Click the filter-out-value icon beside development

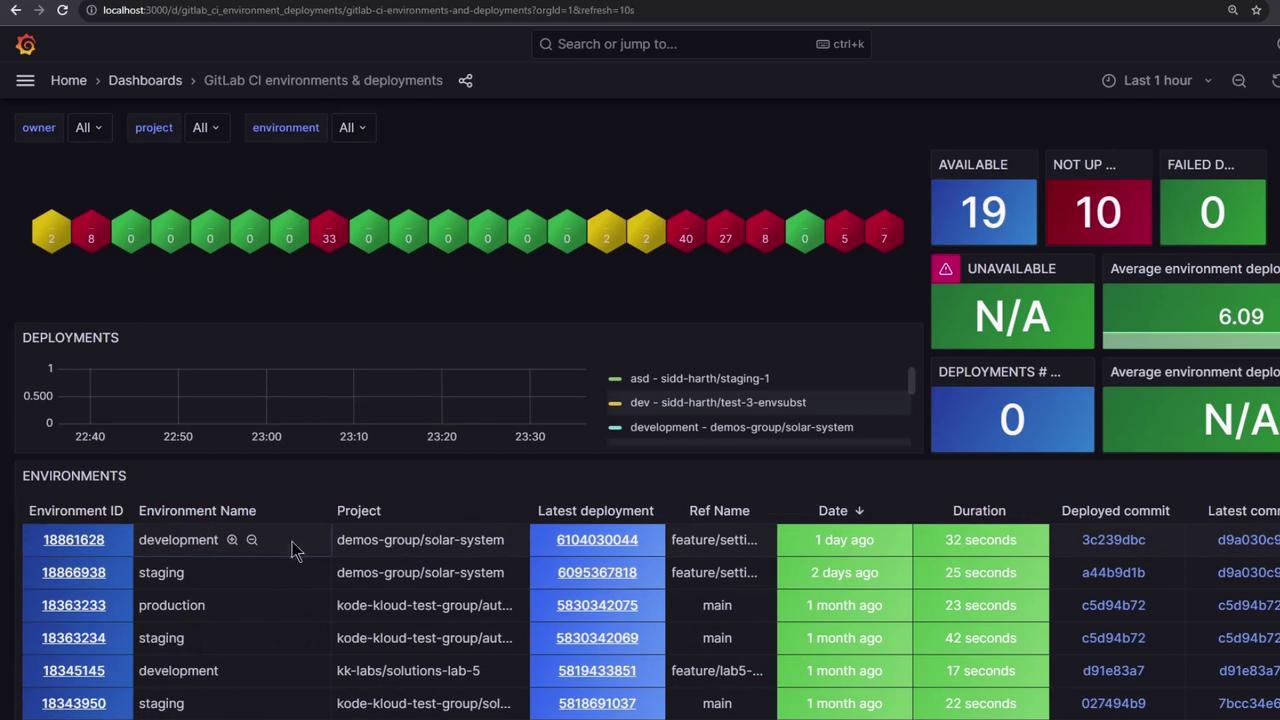pyautogui.click(x=252, y=540)
